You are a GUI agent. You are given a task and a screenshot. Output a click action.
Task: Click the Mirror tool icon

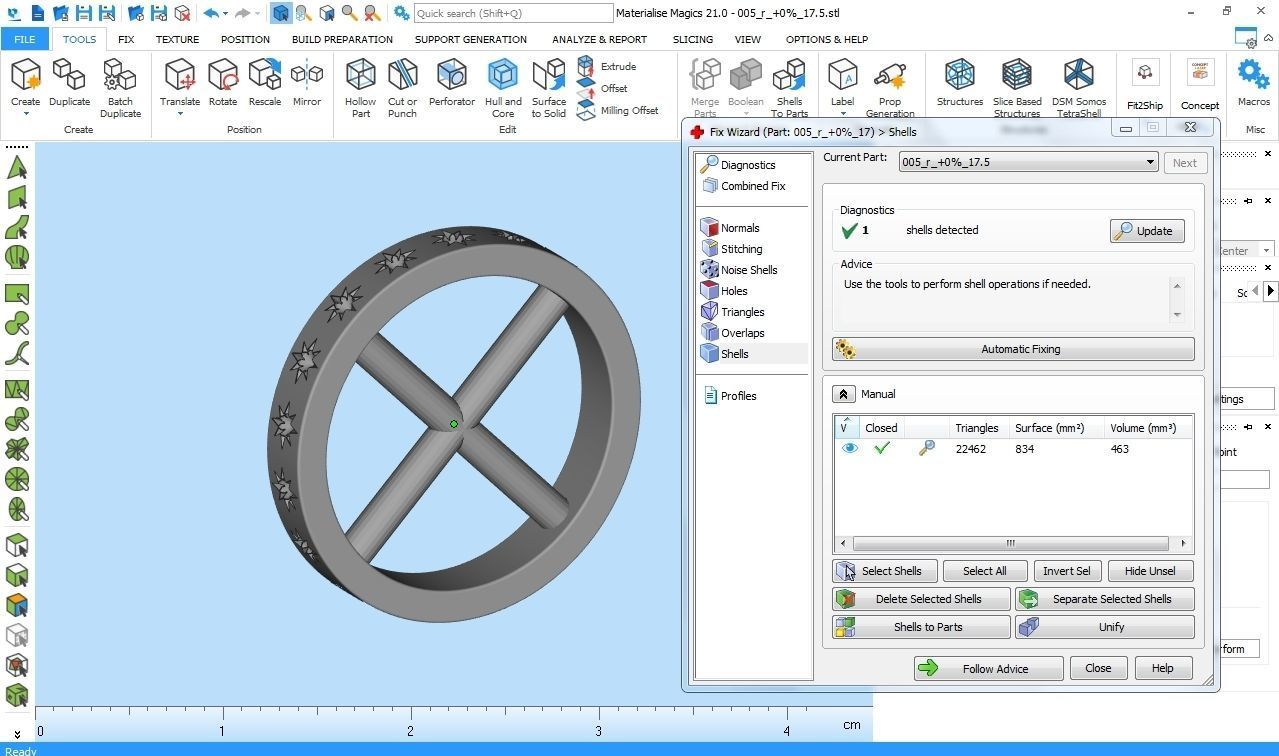306,76
